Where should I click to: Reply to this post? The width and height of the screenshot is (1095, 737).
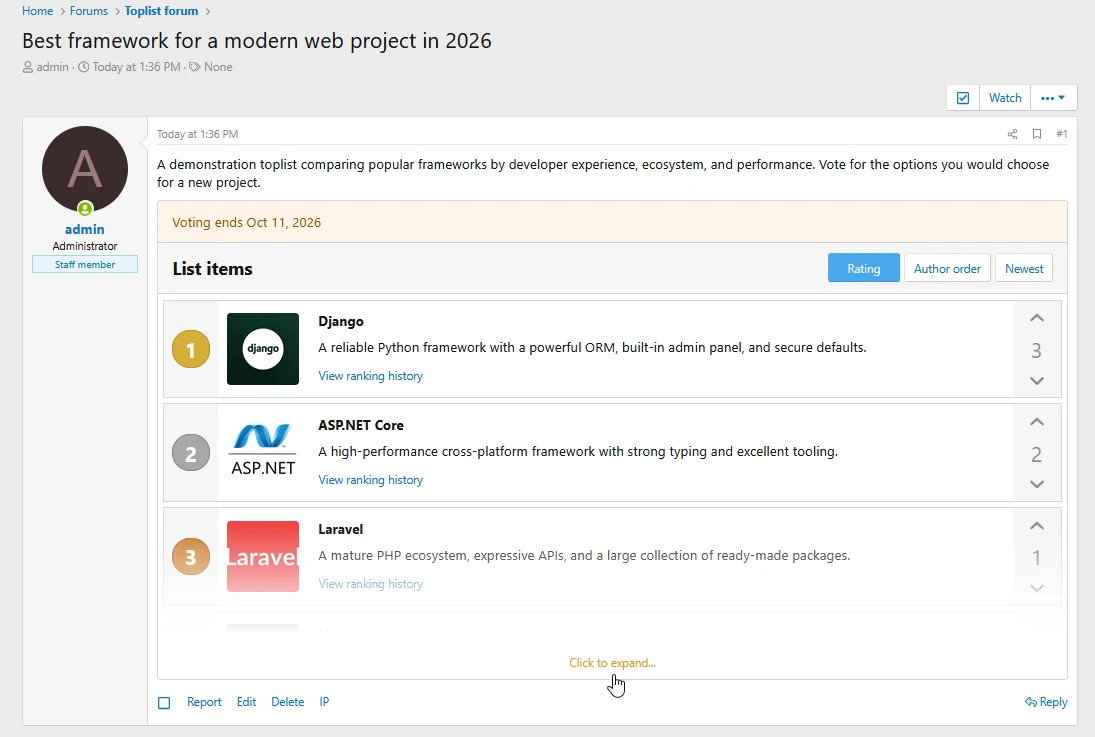[1046, 702]
